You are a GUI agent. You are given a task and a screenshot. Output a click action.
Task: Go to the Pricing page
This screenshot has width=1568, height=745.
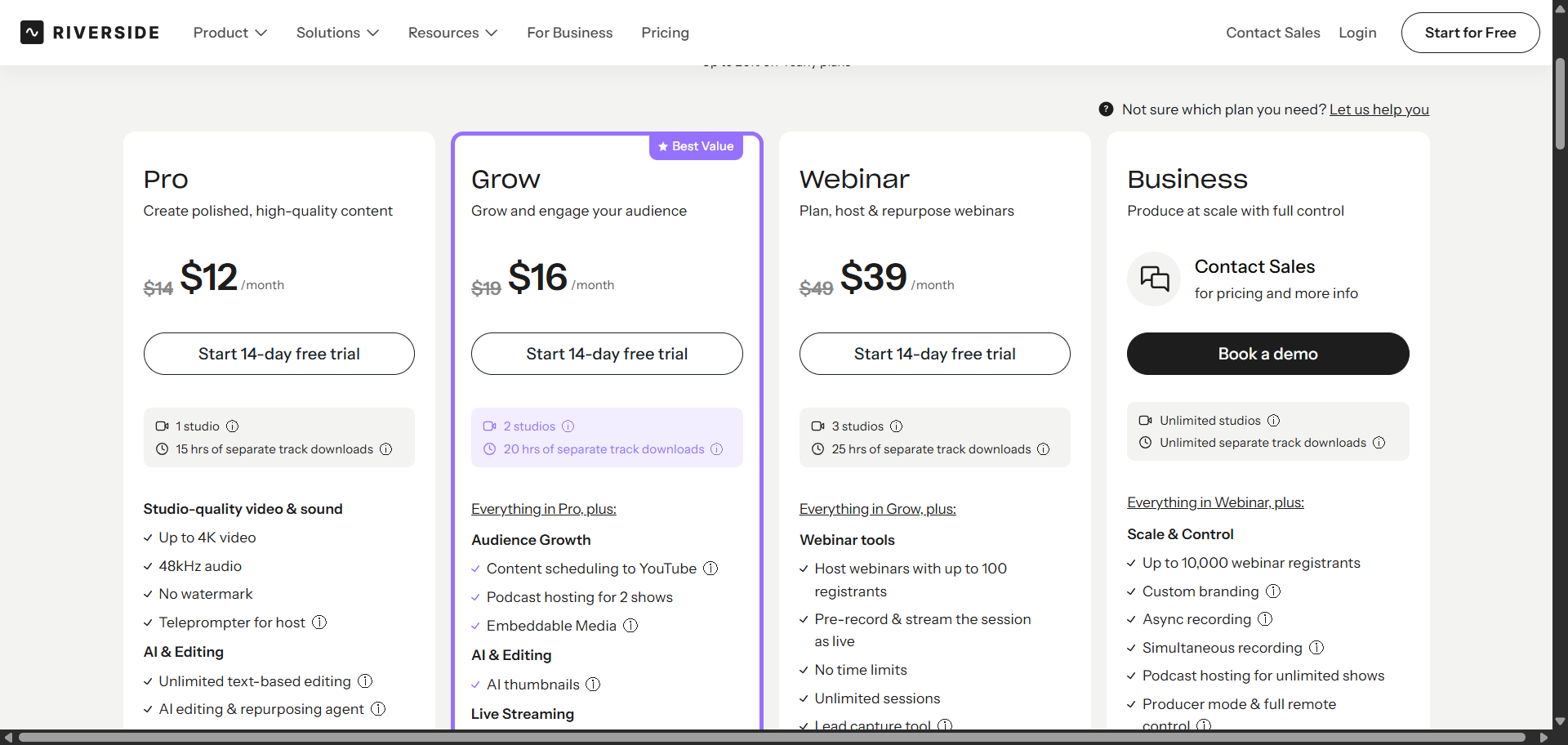666,33
